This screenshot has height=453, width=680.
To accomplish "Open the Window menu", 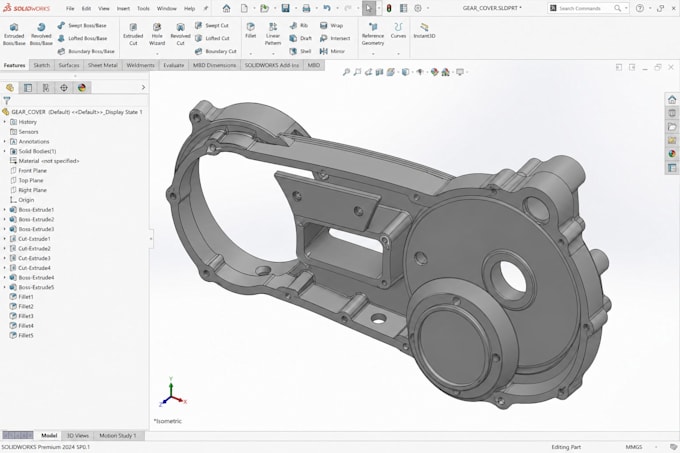I will (x=167, y=8).
